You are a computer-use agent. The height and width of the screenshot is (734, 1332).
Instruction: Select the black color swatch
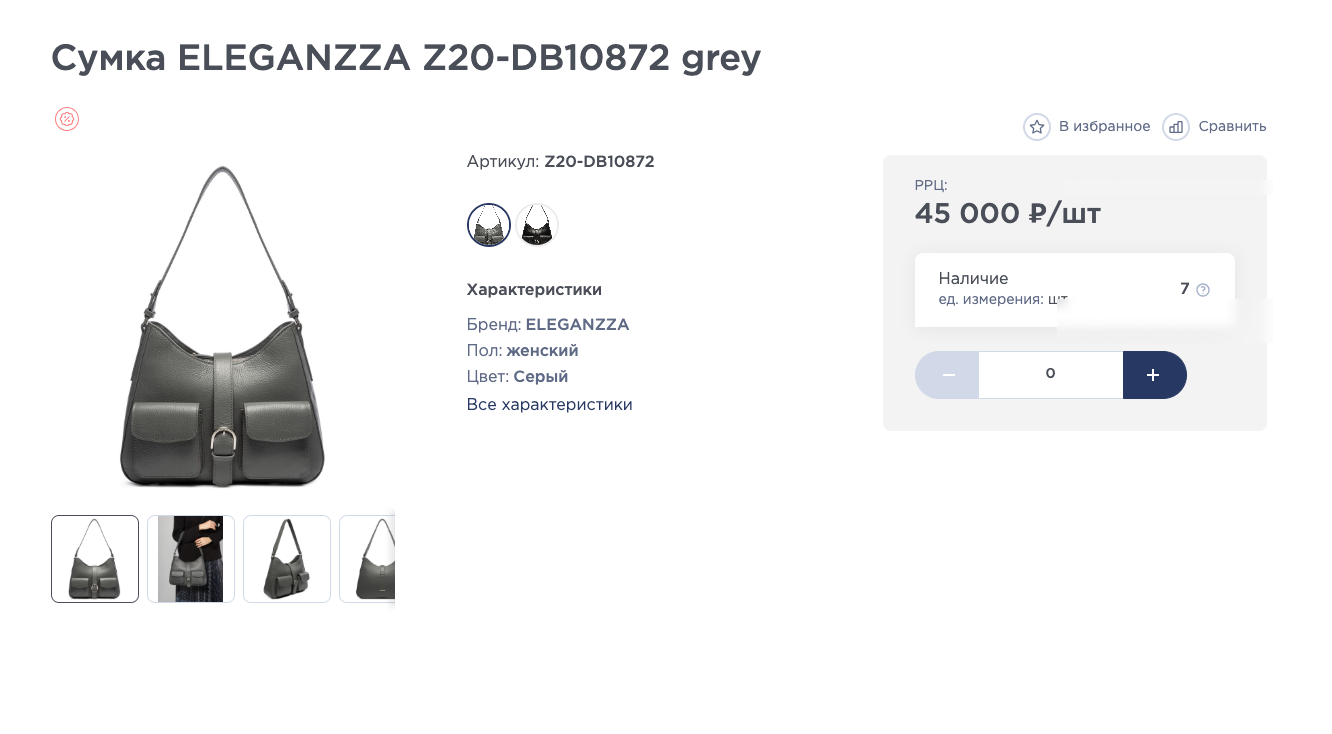537,225
